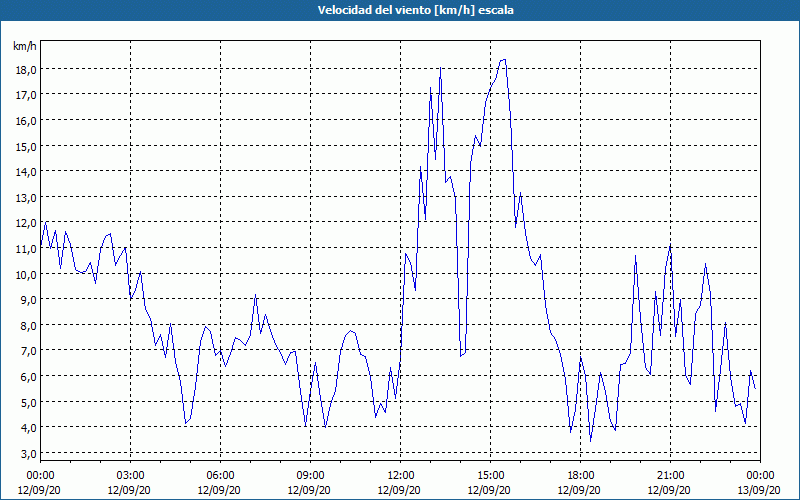Click the 11,0 value on the y-axis
Screen dimensions: 800x500
click(x=26, y=248)
